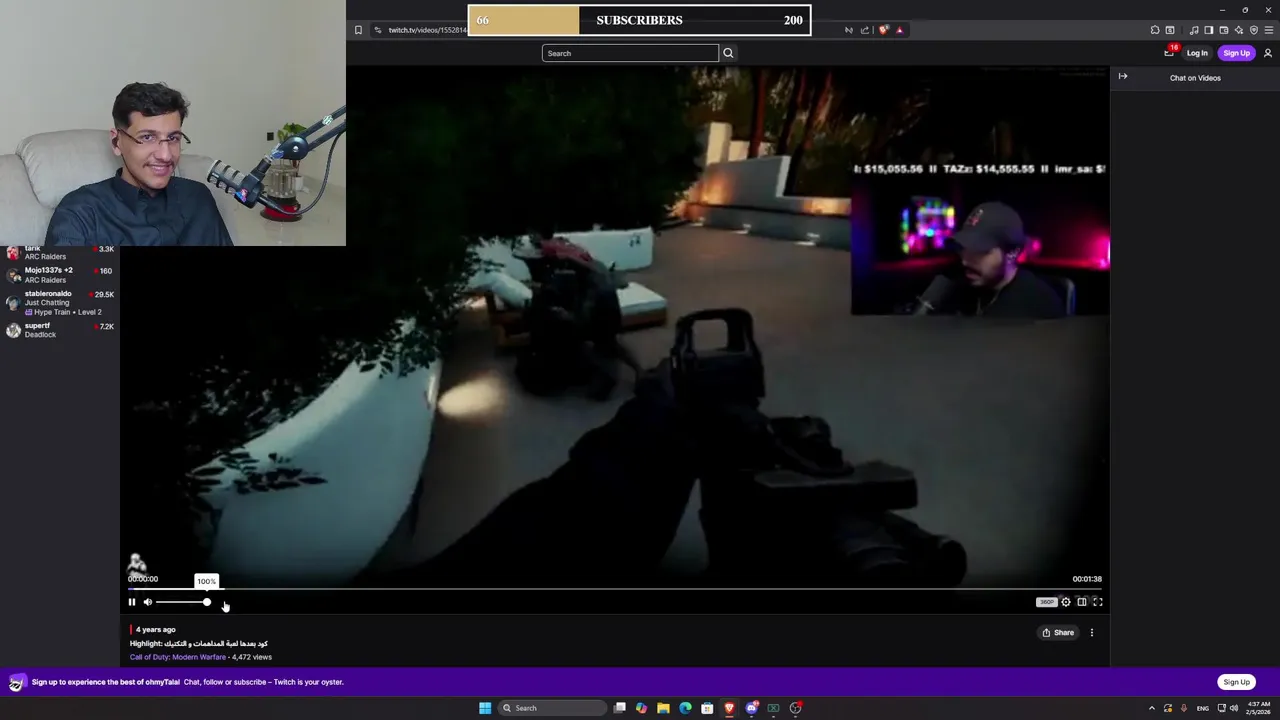The image size is (1280, 720).
Task: Open the music playlist icon in toolbar
Action: (x=1194, y=30)
